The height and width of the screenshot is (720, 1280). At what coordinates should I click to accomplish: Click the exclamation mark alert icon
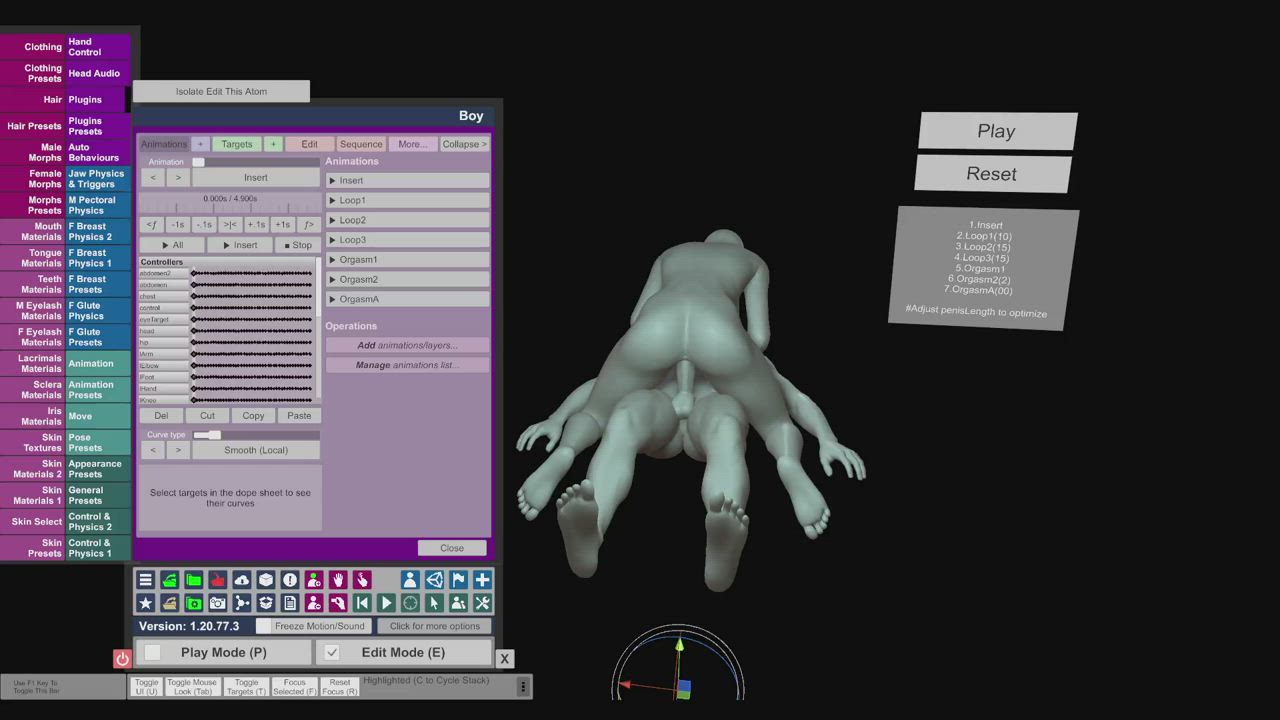coord(290,580)
